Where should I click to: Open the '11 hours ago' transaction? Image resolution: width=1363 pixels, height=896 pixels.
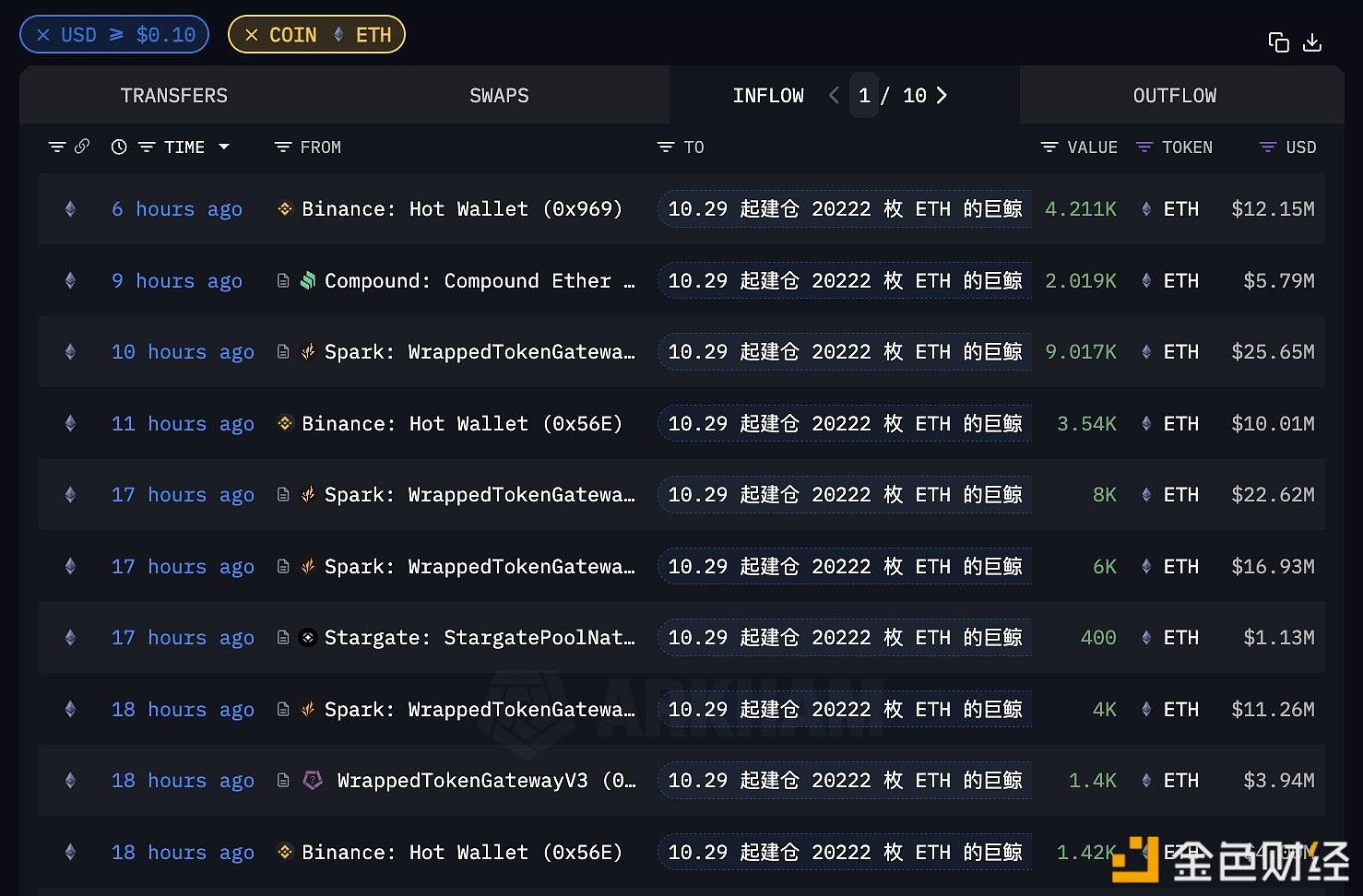point(183,424)
